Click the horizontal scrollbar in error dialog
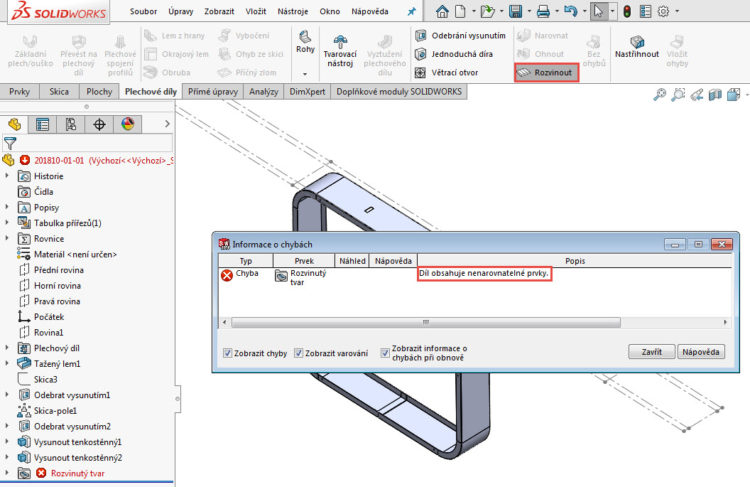The image size is (750, 487). pos(426,322)
